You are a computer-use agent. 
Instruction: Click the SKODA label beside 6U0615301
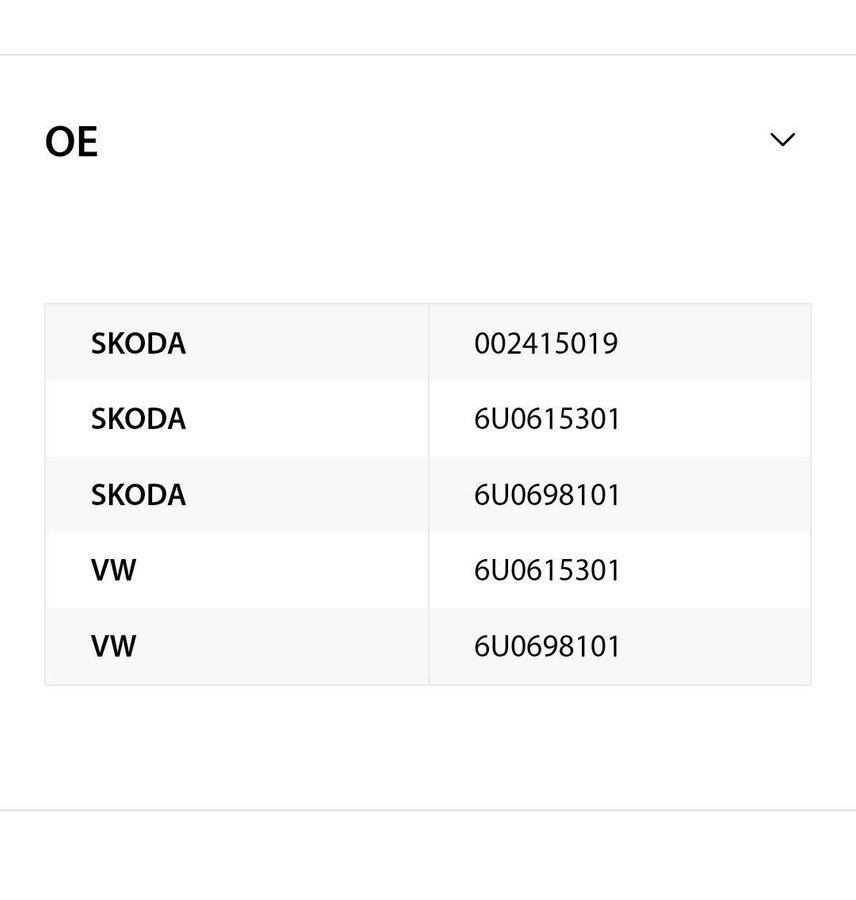click(138, 418)
